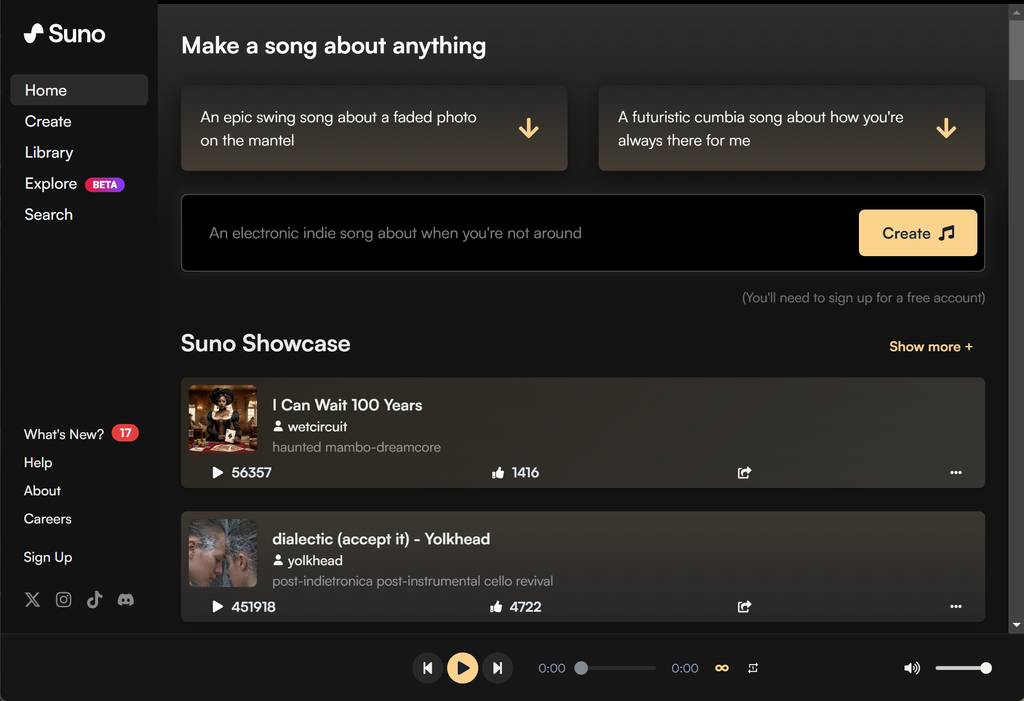
Task: Like the song dialectic (accept it) - Yolkhead
Action: click(496, 606)
